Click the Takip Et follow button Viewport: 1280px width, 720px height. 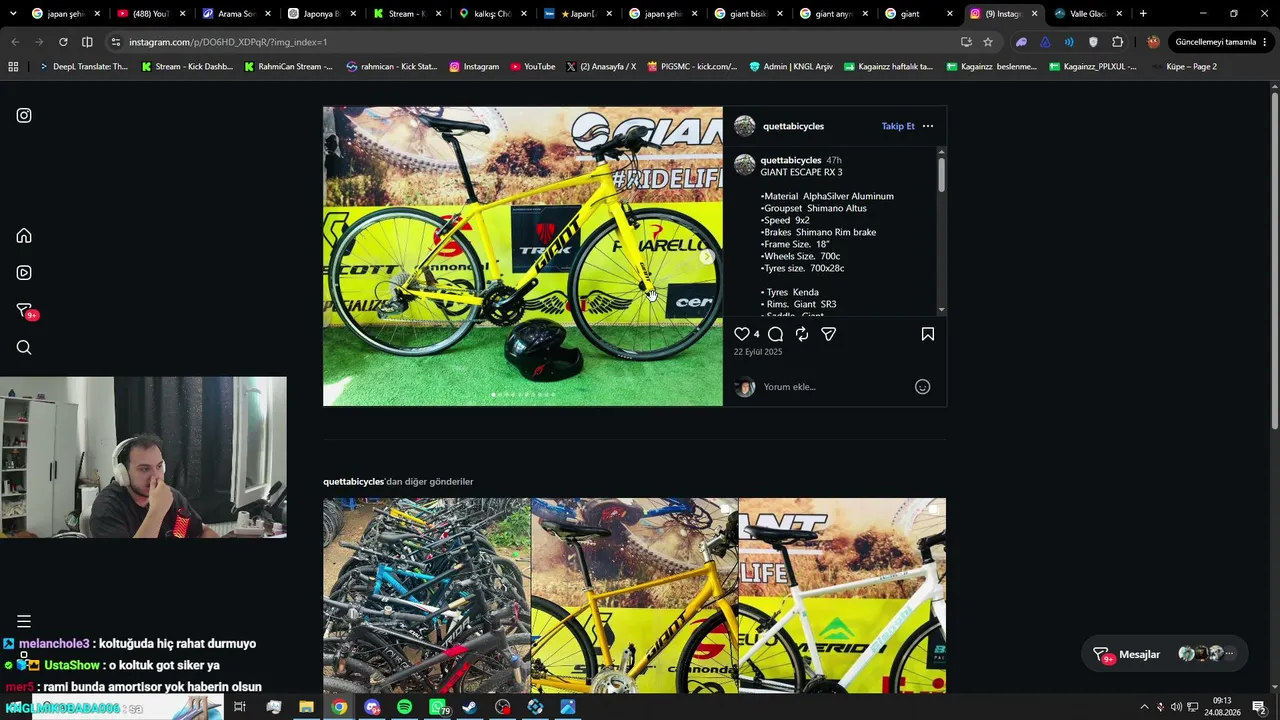898,126
